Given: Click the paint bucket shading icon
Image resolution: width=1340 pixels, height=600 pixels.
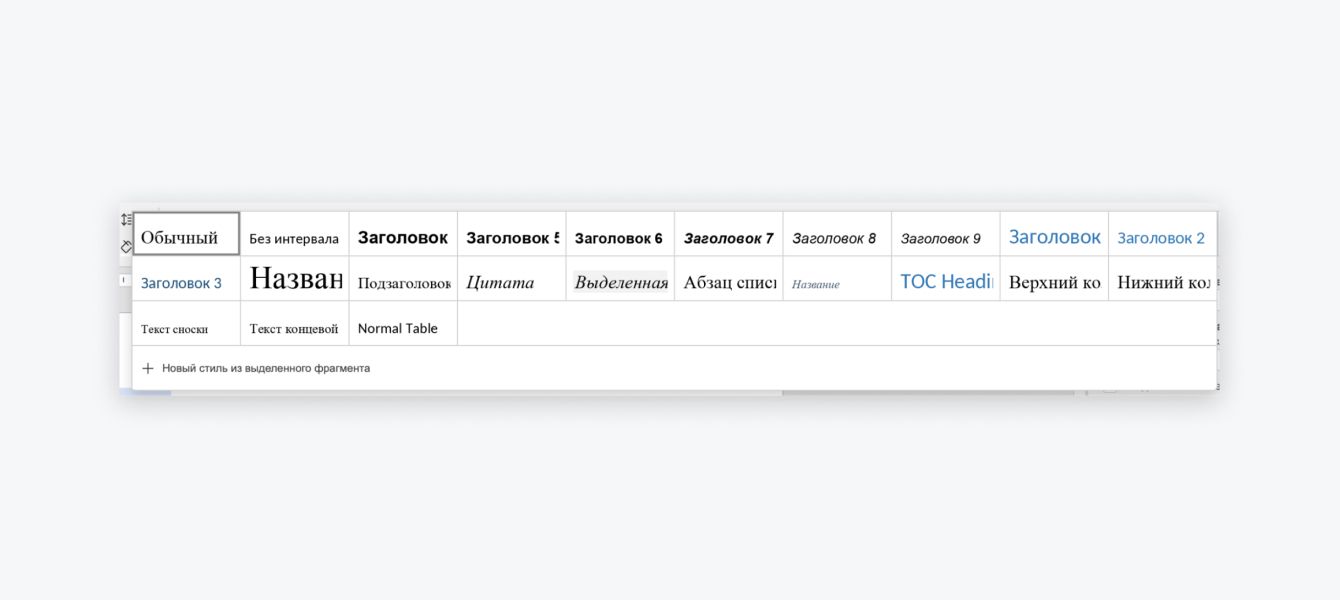Looking at the screenshot, I should click(126, 246).
